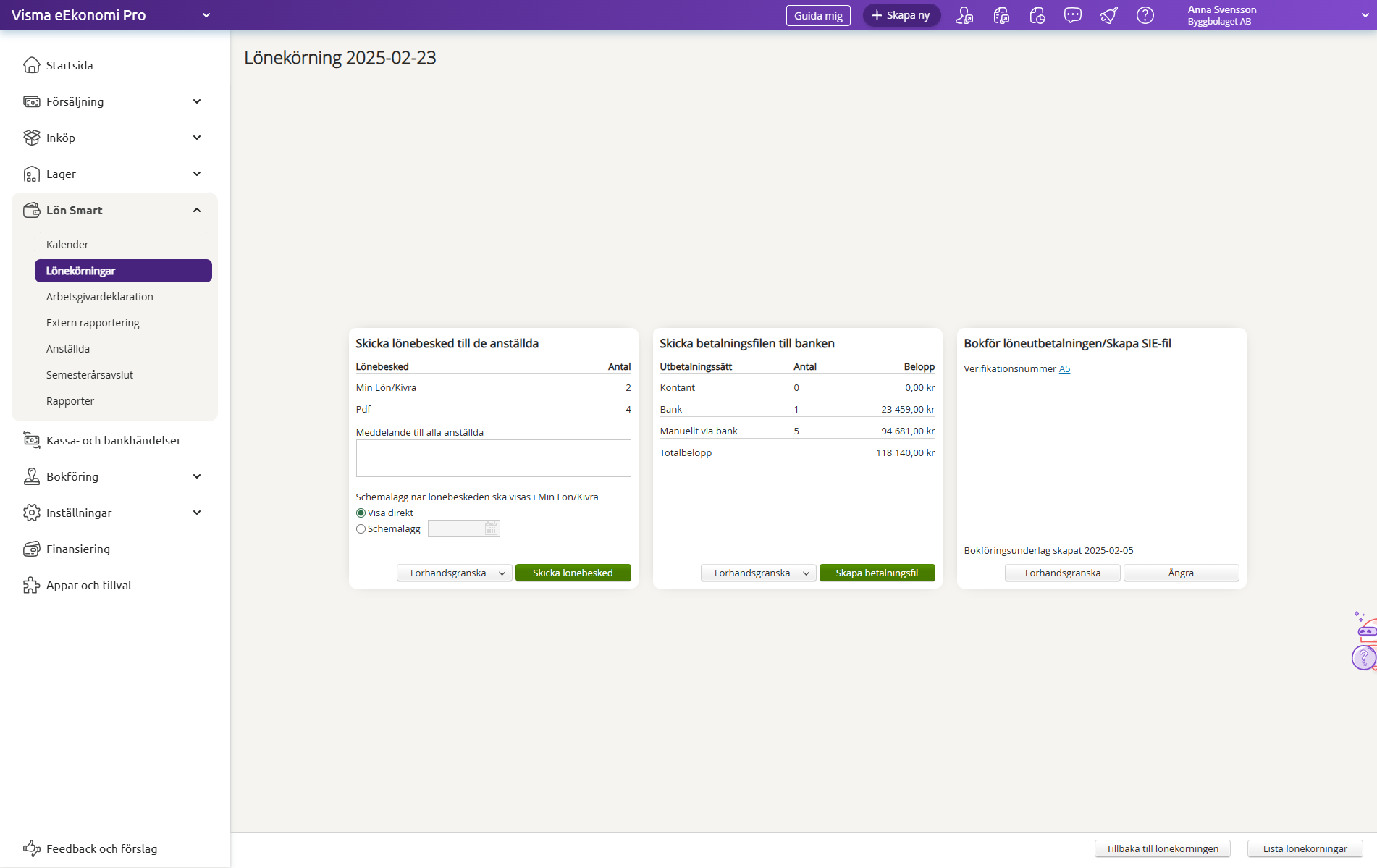Image resolution: width=1377 pixels, height=868 pixels.
Task: Open the Anna Svensson user menu dropdown
Action: coord(1365,15)
